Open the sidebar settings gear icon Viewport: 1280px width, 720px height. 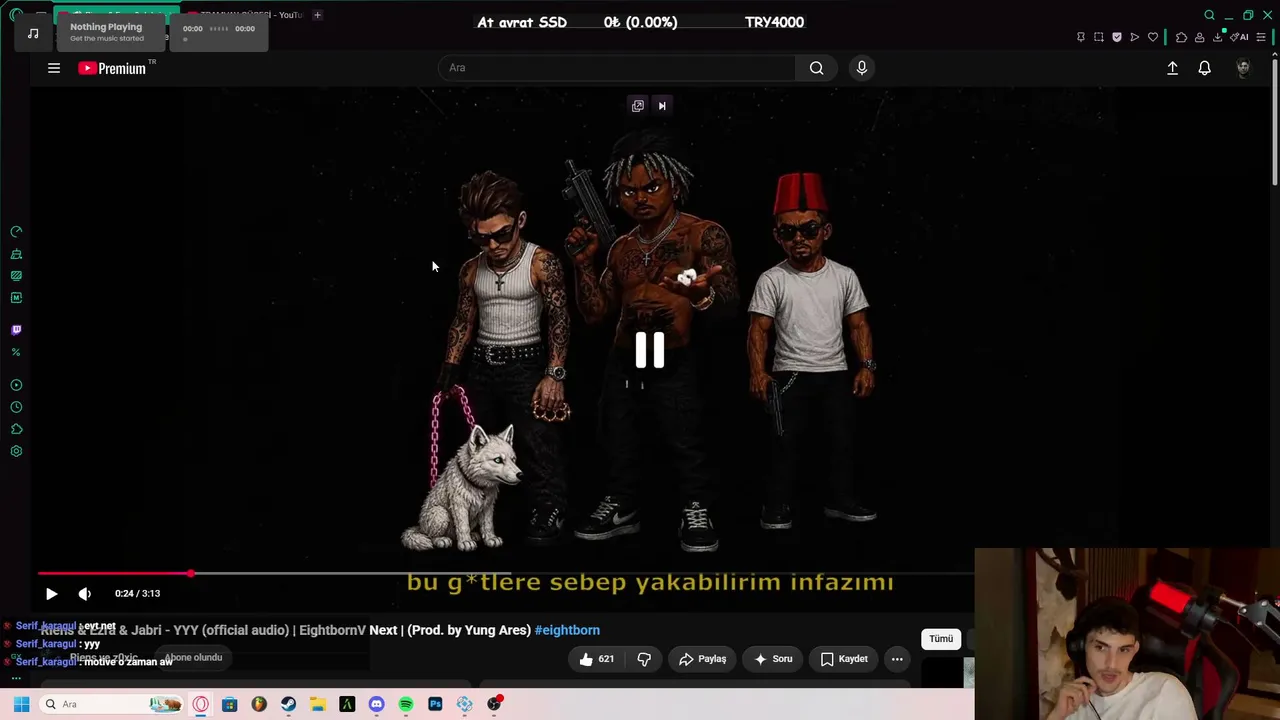16,451
